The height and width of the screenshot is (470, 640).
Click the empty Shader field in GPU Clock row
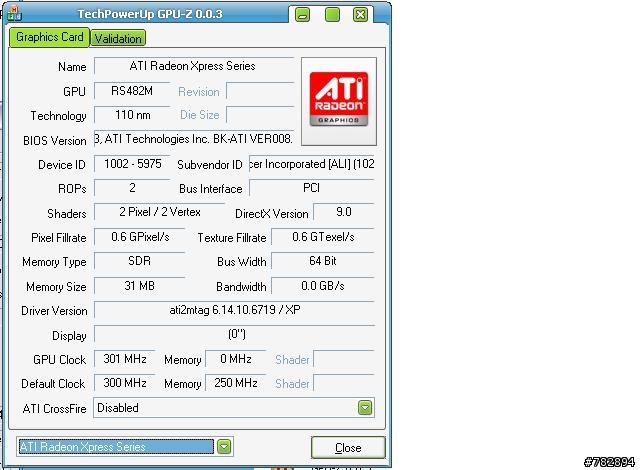(x=344, y=359)
